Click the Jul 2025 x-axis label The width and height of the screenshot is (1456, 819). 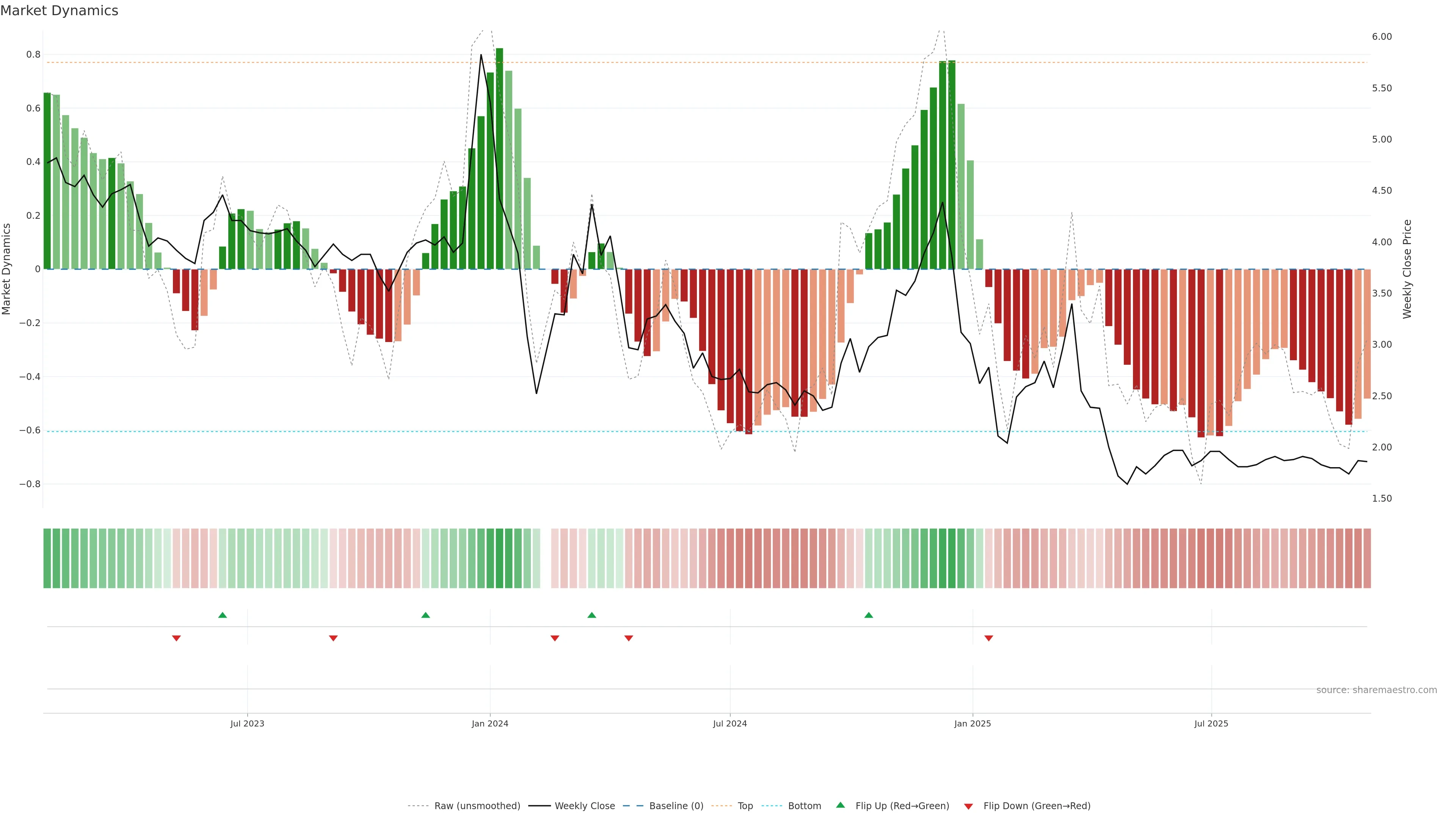(1211, 723)
